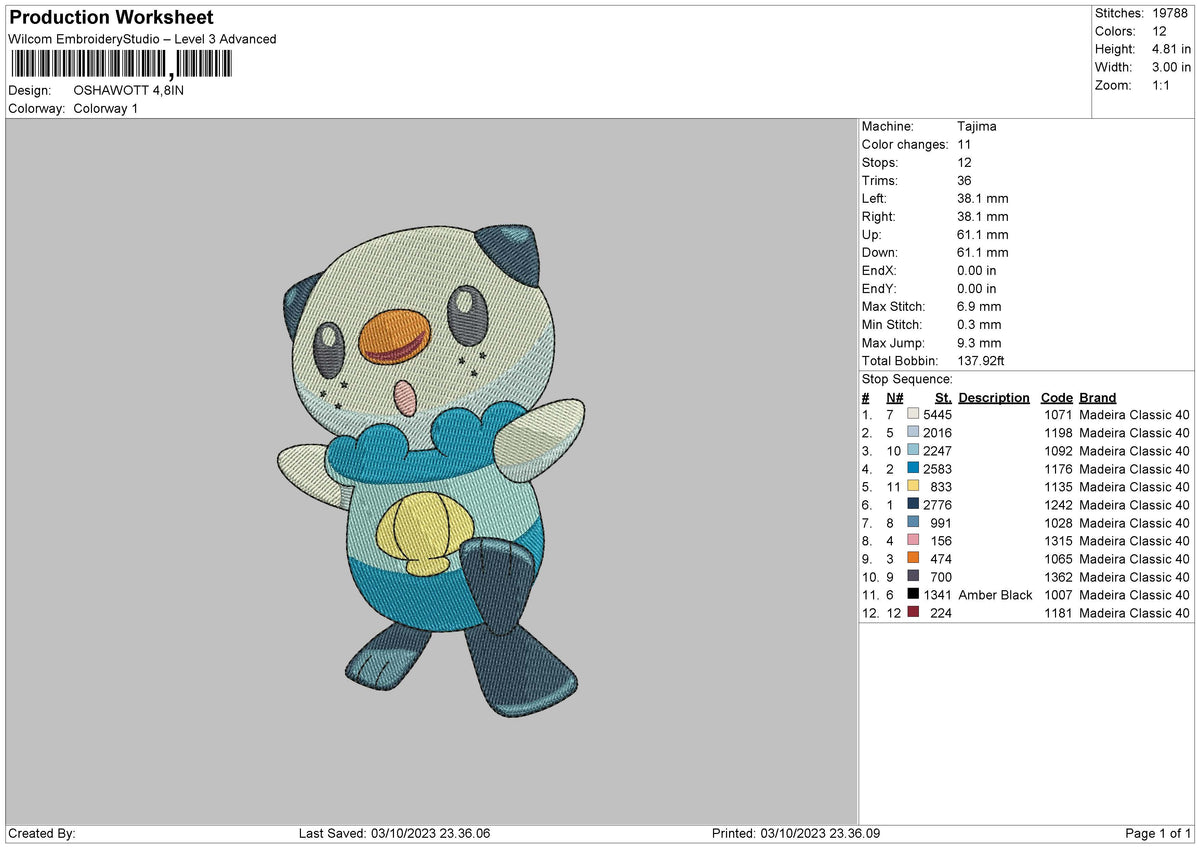This screenshot has height=848, width=1200.
Task: Click the stitches count '19788'
Action: pyautogui.click(x=1170, y=13)
